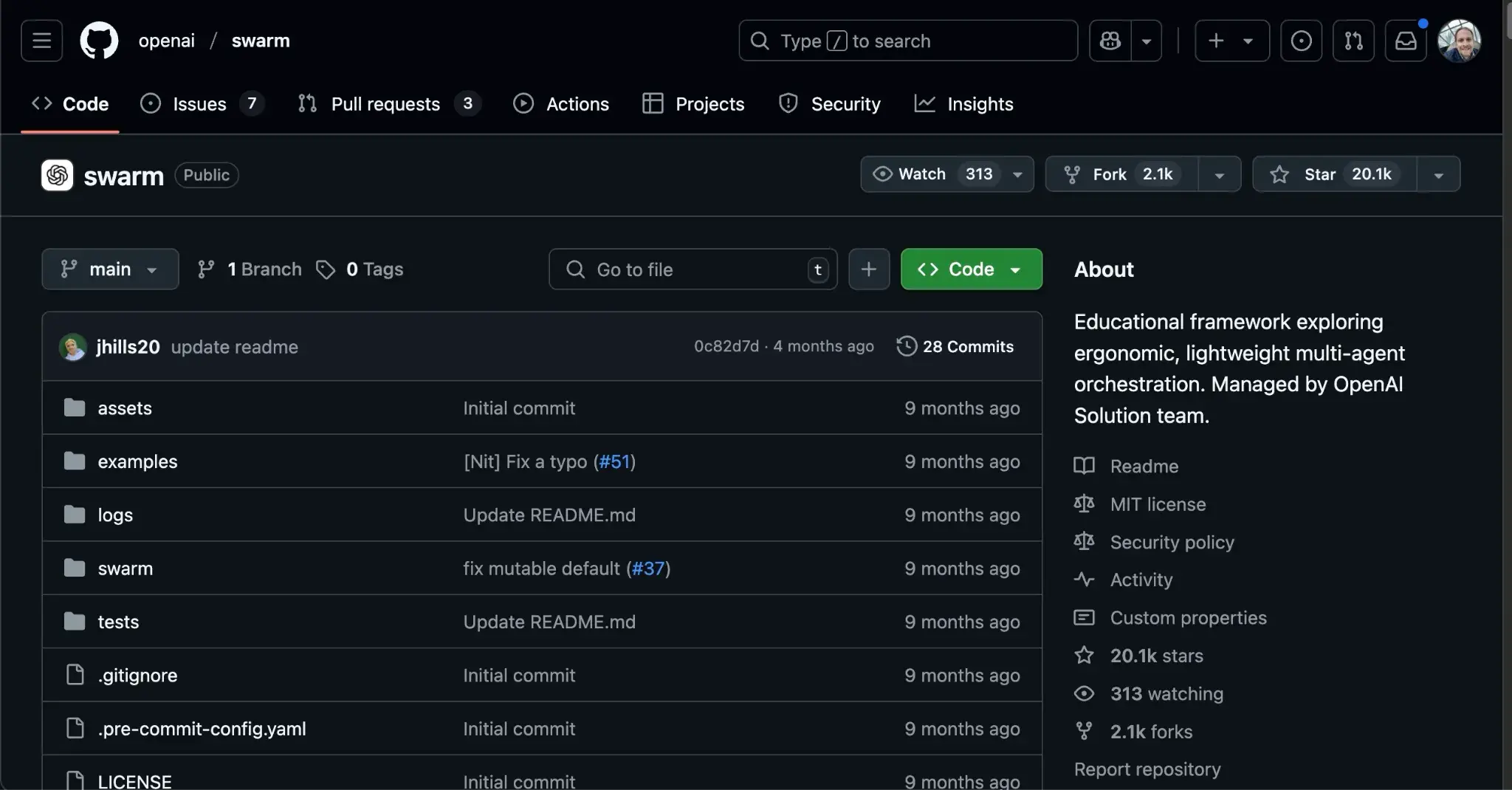1512x790 pixels.
Task: Open the Insights tab
Action: click(x=964, y=103)
